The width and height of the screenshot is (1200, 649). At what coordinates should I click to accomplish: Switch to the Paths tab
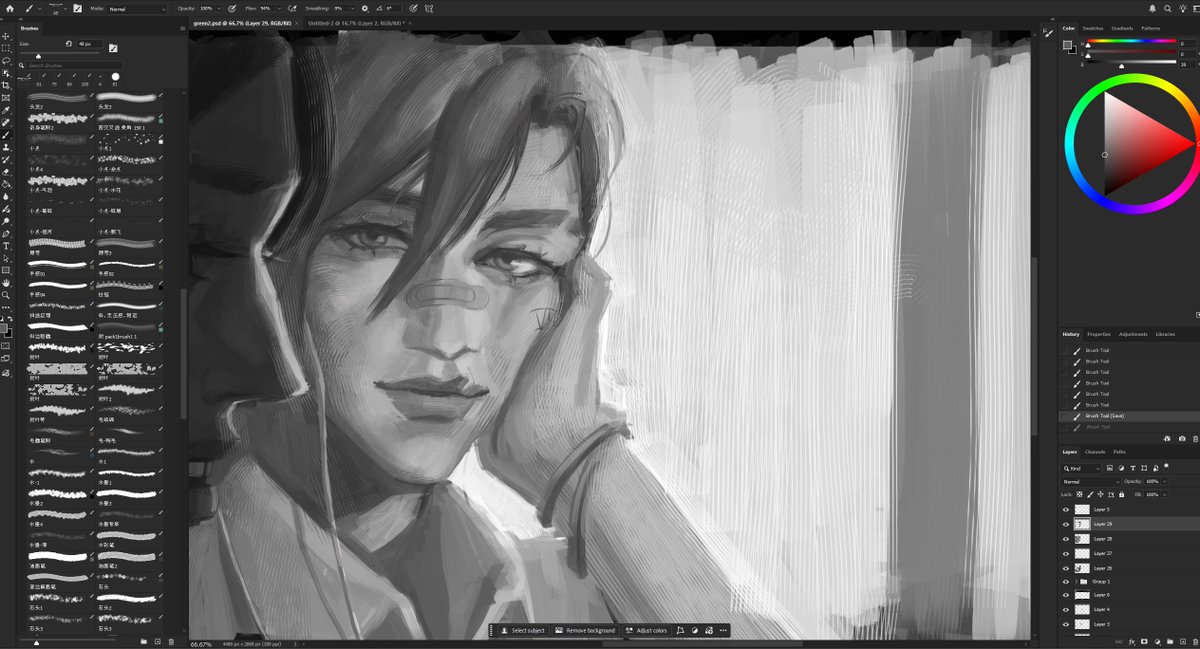[x=1119, y=452]
